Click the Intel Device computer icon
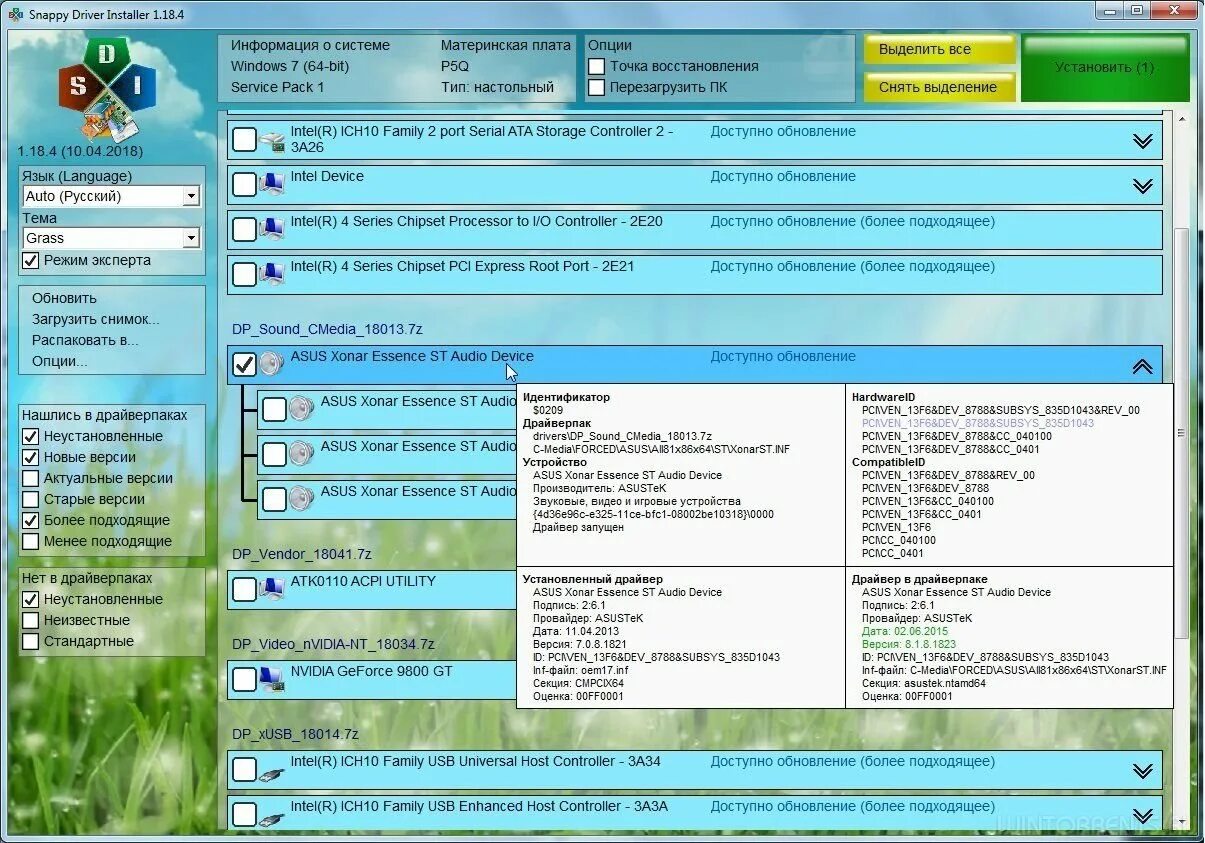The image size is (1205, 843). pos(271,185)
